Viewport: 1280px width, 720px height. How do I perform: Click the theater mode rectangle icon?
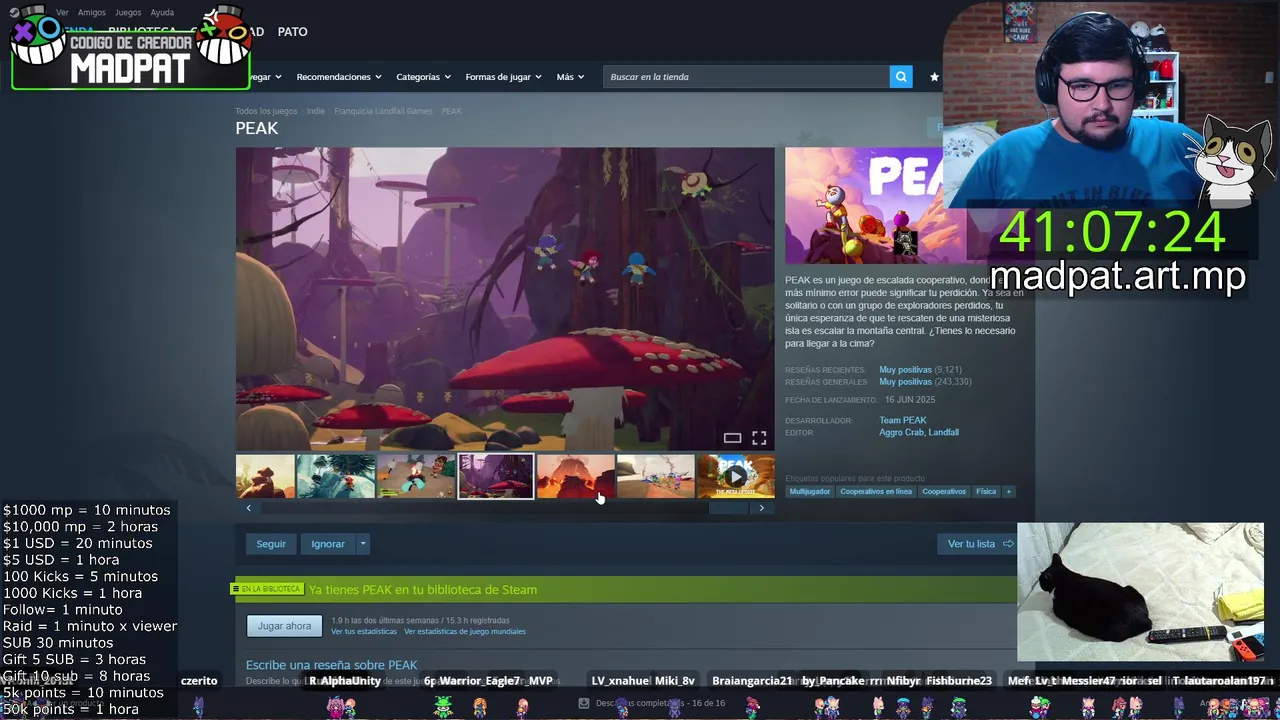tap(732, 438)
